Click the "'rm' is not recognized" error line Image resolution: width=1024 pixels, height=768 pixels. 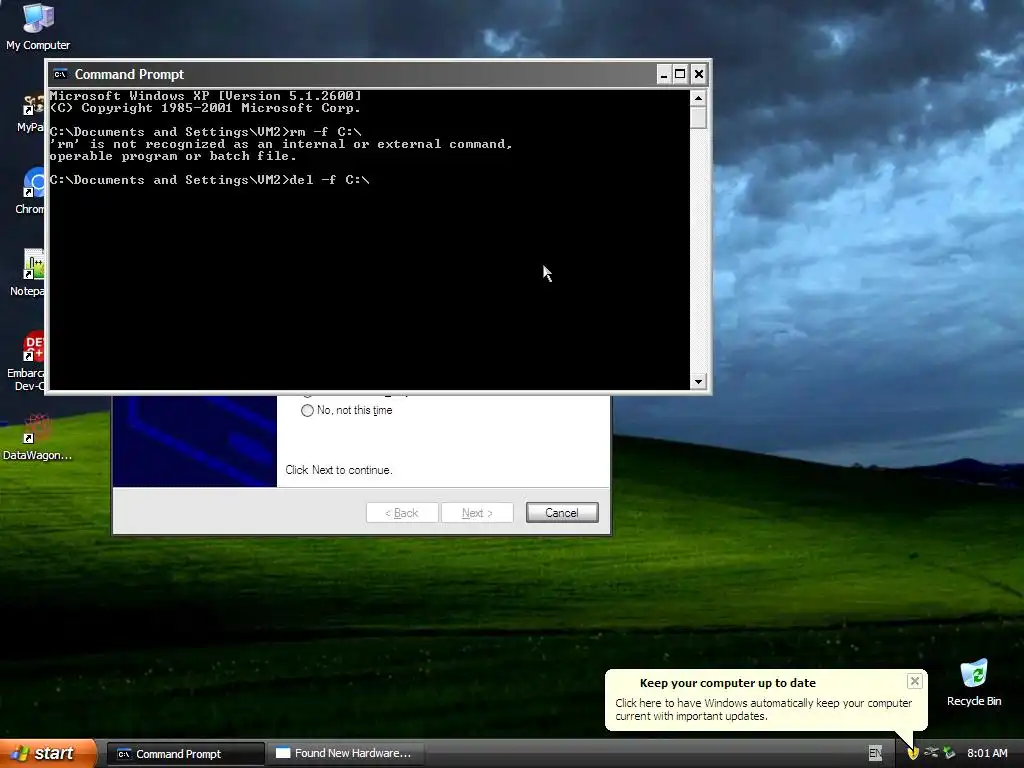pyautogui.click(x=281, y=144)
